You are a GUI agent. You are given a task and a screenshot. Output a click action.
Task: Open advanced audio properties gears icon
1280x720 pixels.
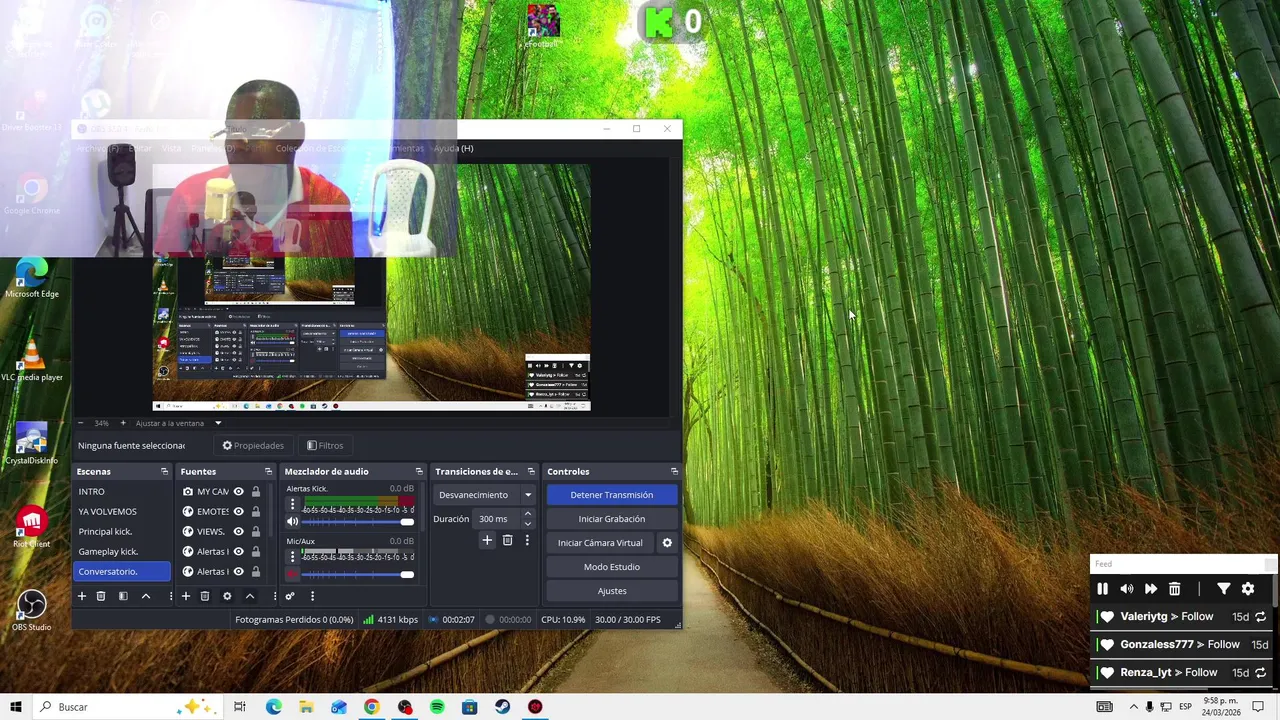click(290, 596)
